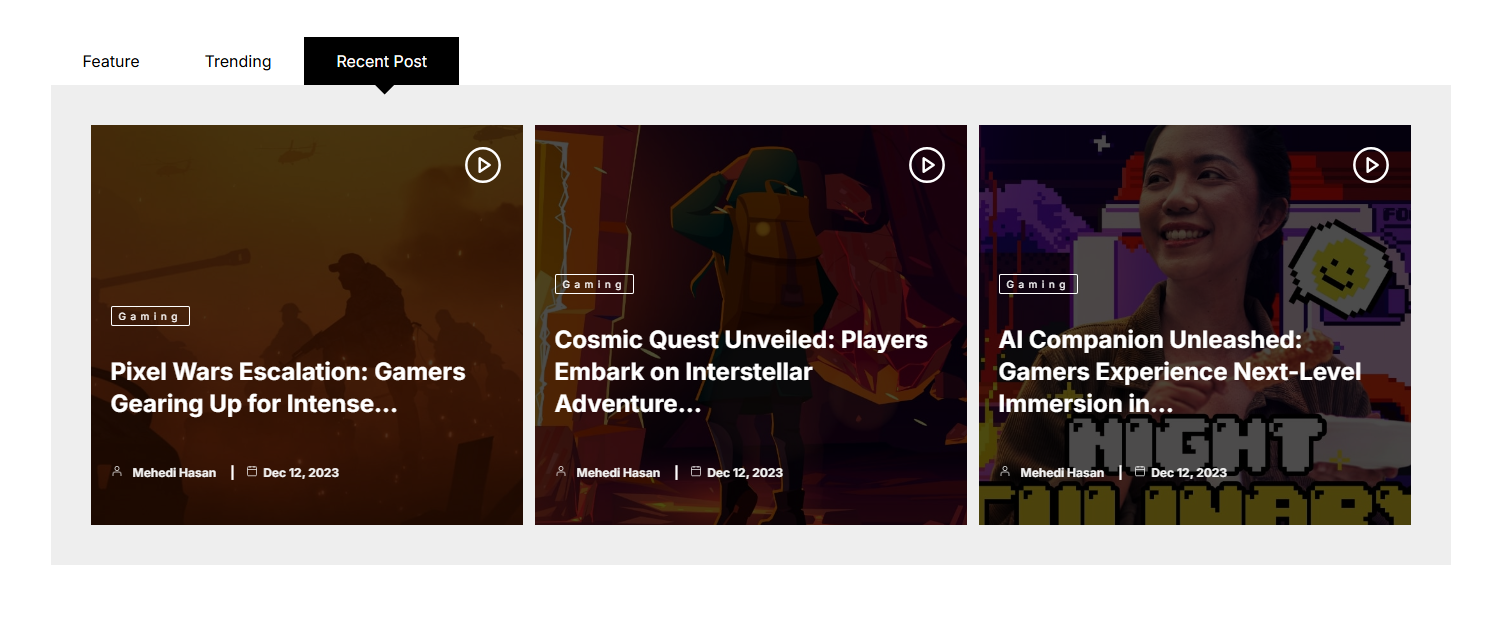Play video on AI Companion Unleashed card
1502x630 pixels.
coord(1371,165)
